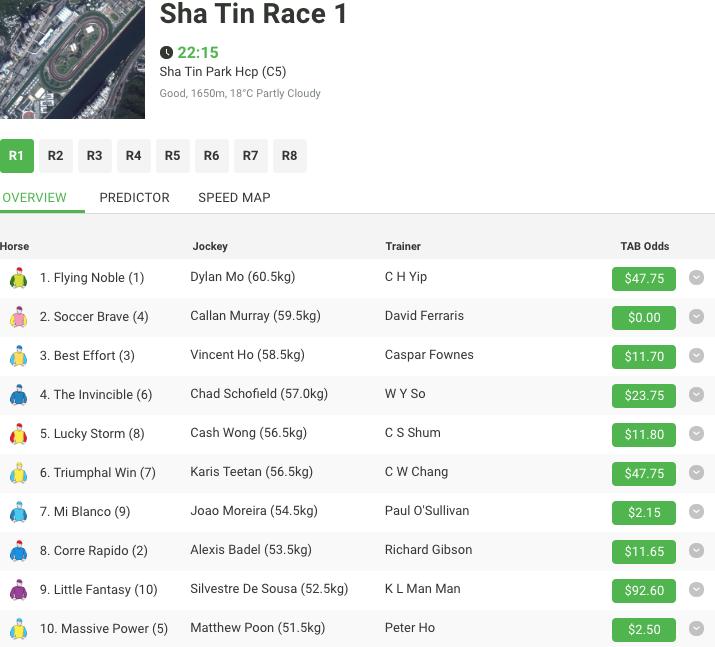Click the clock icon beside 22:15

(x=166, y=52)
